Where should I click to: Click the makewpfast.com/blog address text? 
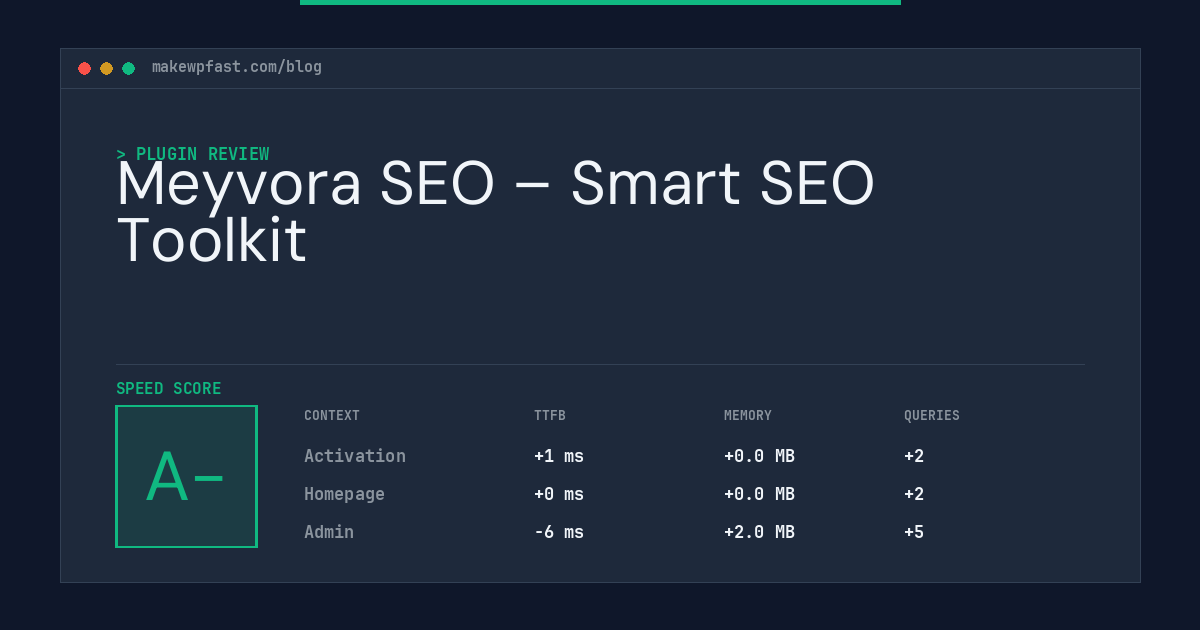click(237, 67)
